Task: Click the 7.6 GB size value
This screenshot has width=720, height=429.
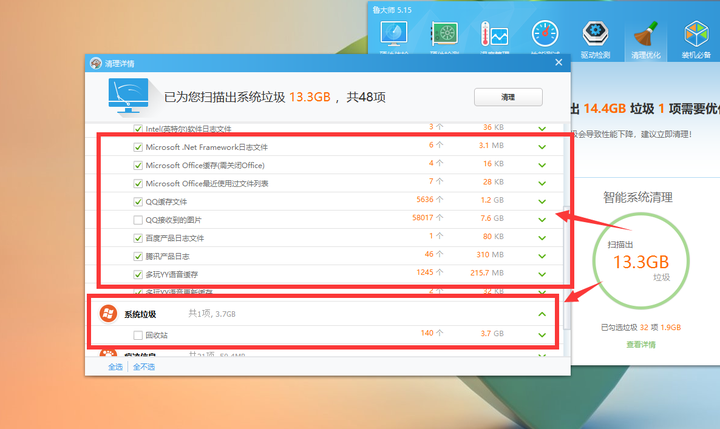Action: click(x=492, y=218)
